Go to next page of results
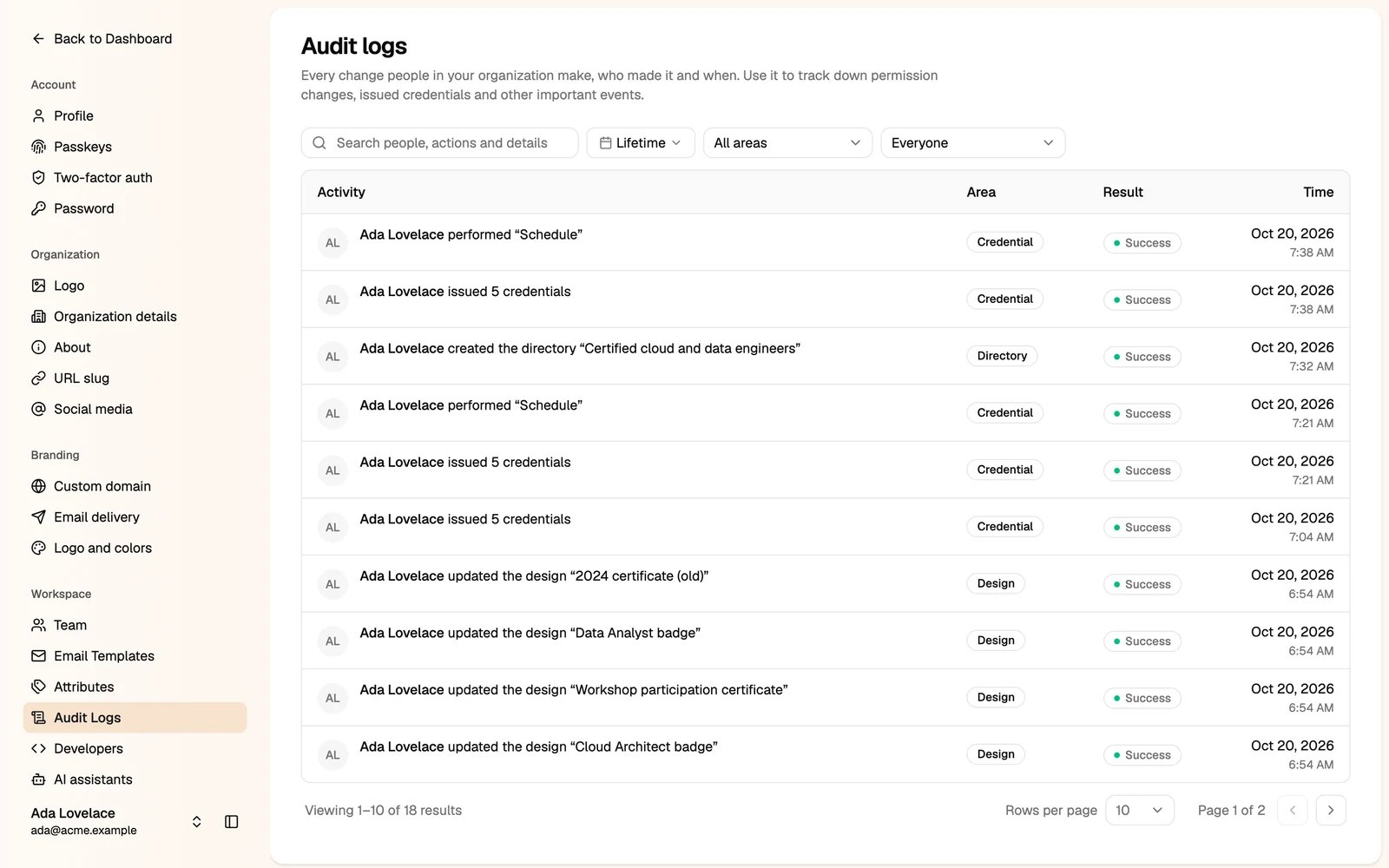The width and height of the screenshot is (1389, 868). point(1331,810)
